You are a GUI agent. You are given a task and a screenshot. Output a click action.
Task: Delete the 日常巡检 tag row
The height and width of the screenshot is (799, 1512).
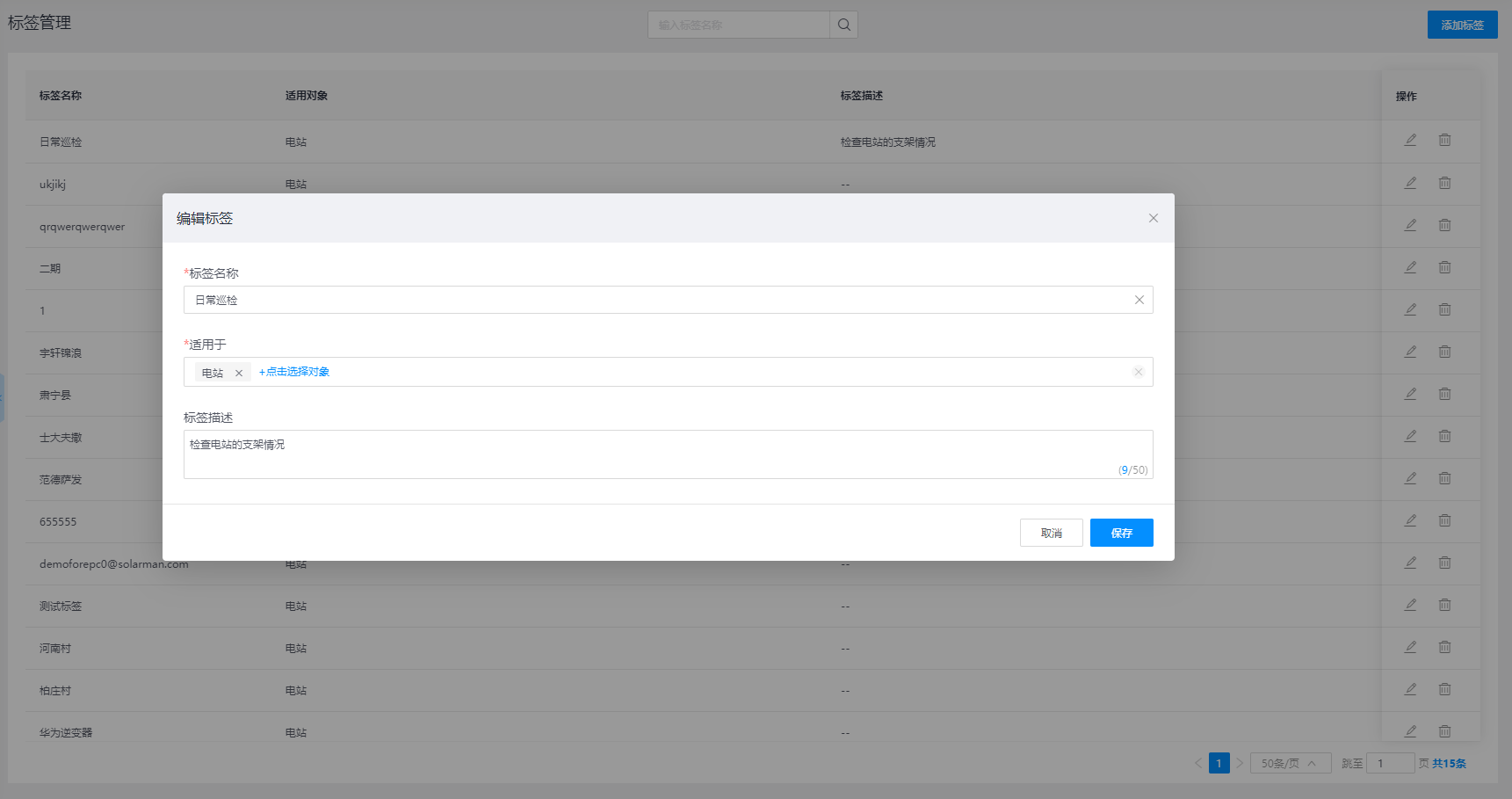[x=1444, y=140]
